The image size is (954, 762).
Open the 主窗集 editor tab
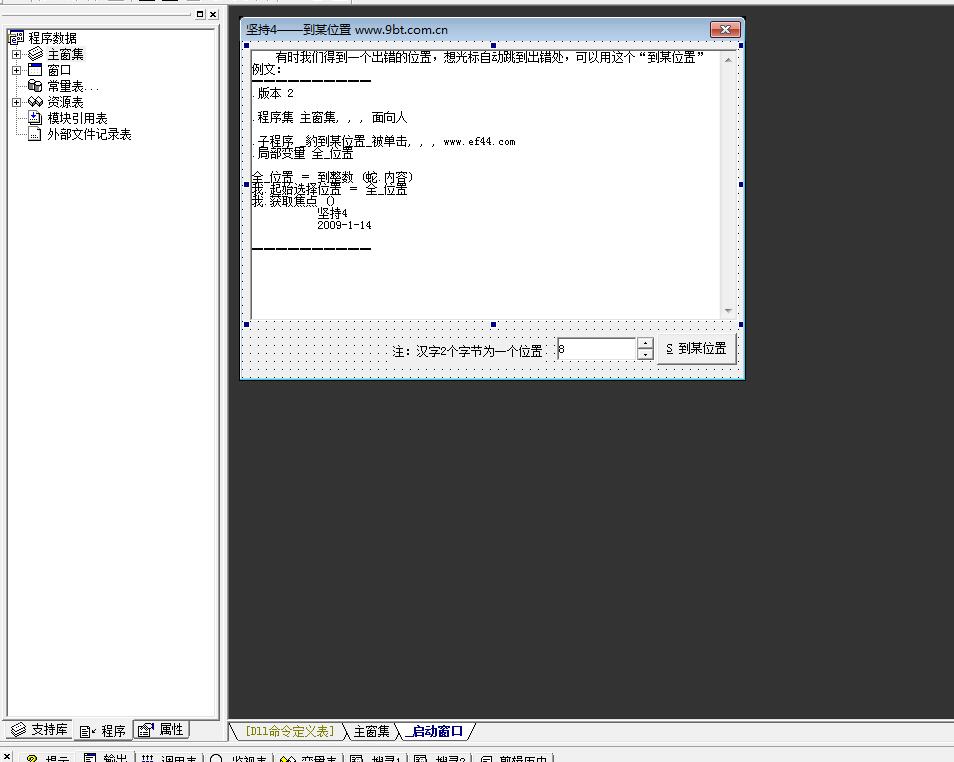[x=371, y=731]
